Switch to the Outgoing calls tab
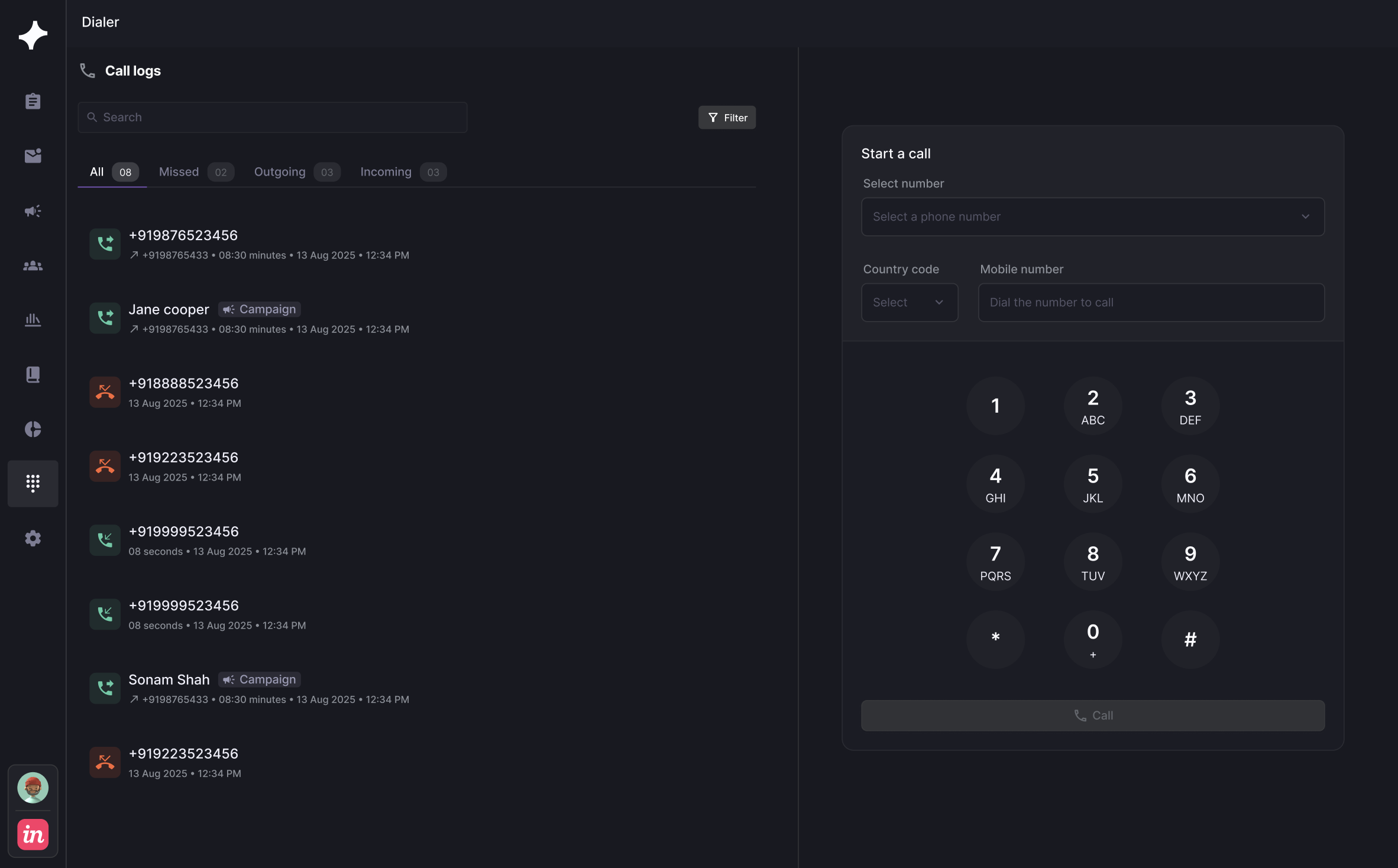The image size is (1398, 868). 297,172
